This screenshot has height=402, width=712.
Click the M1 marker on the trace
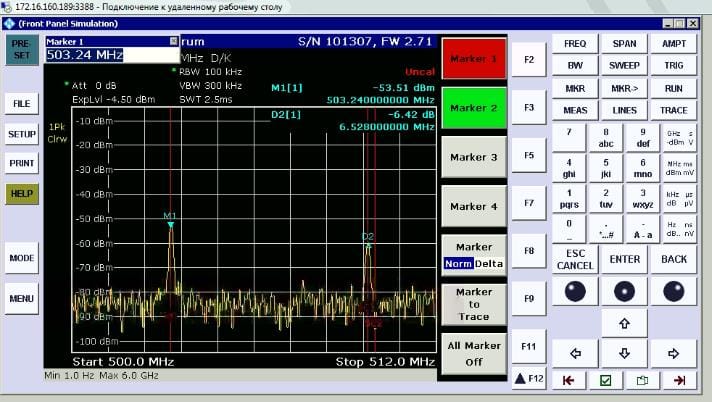click(x=170, y=222)
